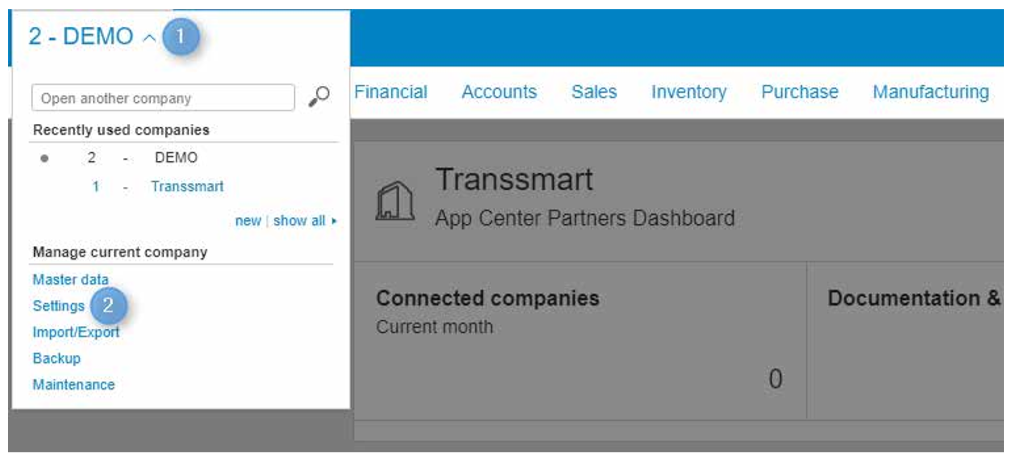Open the Sales menu
The height and width of the screenshot is (463, 1013).
[x=594, y=92]
